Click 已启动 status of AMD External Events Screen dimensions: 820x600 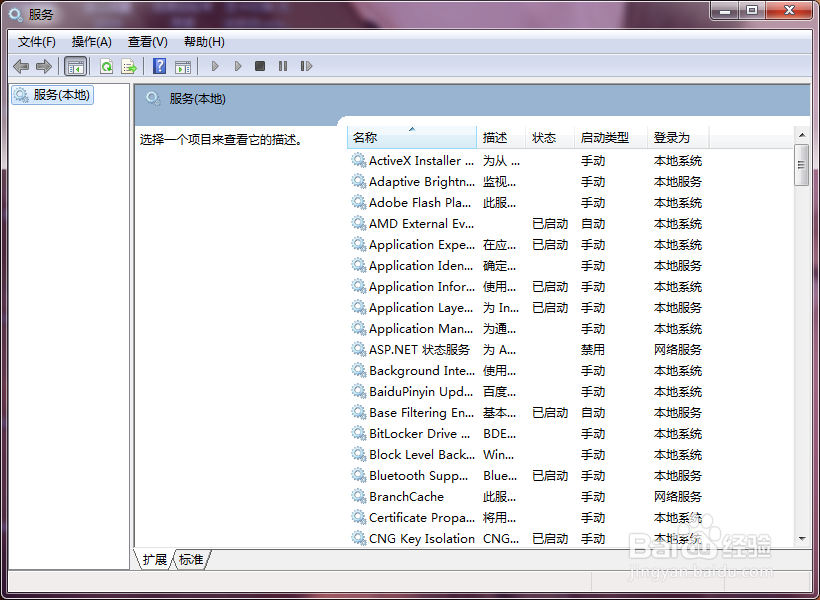click(x=550, y=223)
